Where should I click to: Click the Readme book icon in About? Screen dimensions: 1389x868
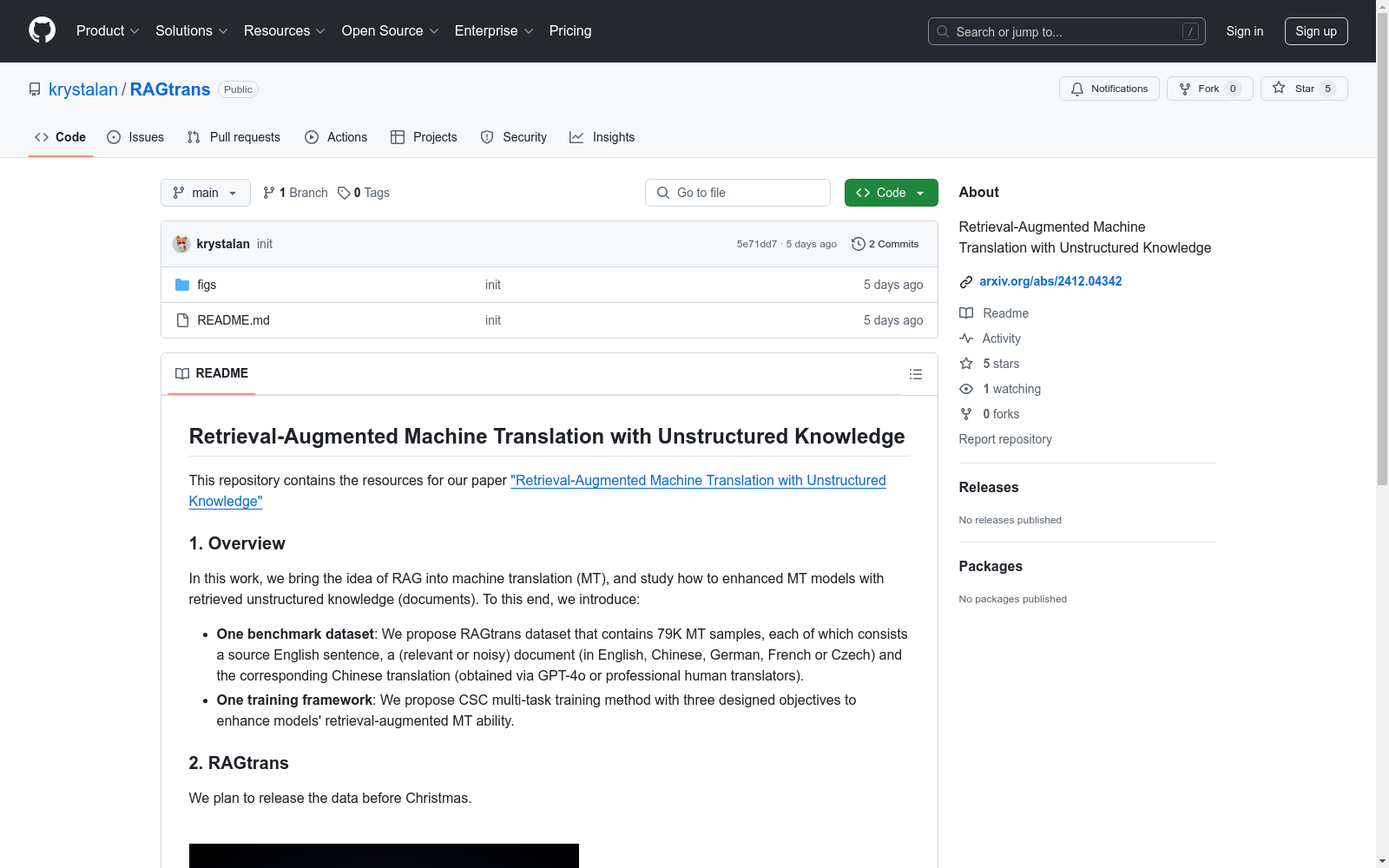[966, 313]
